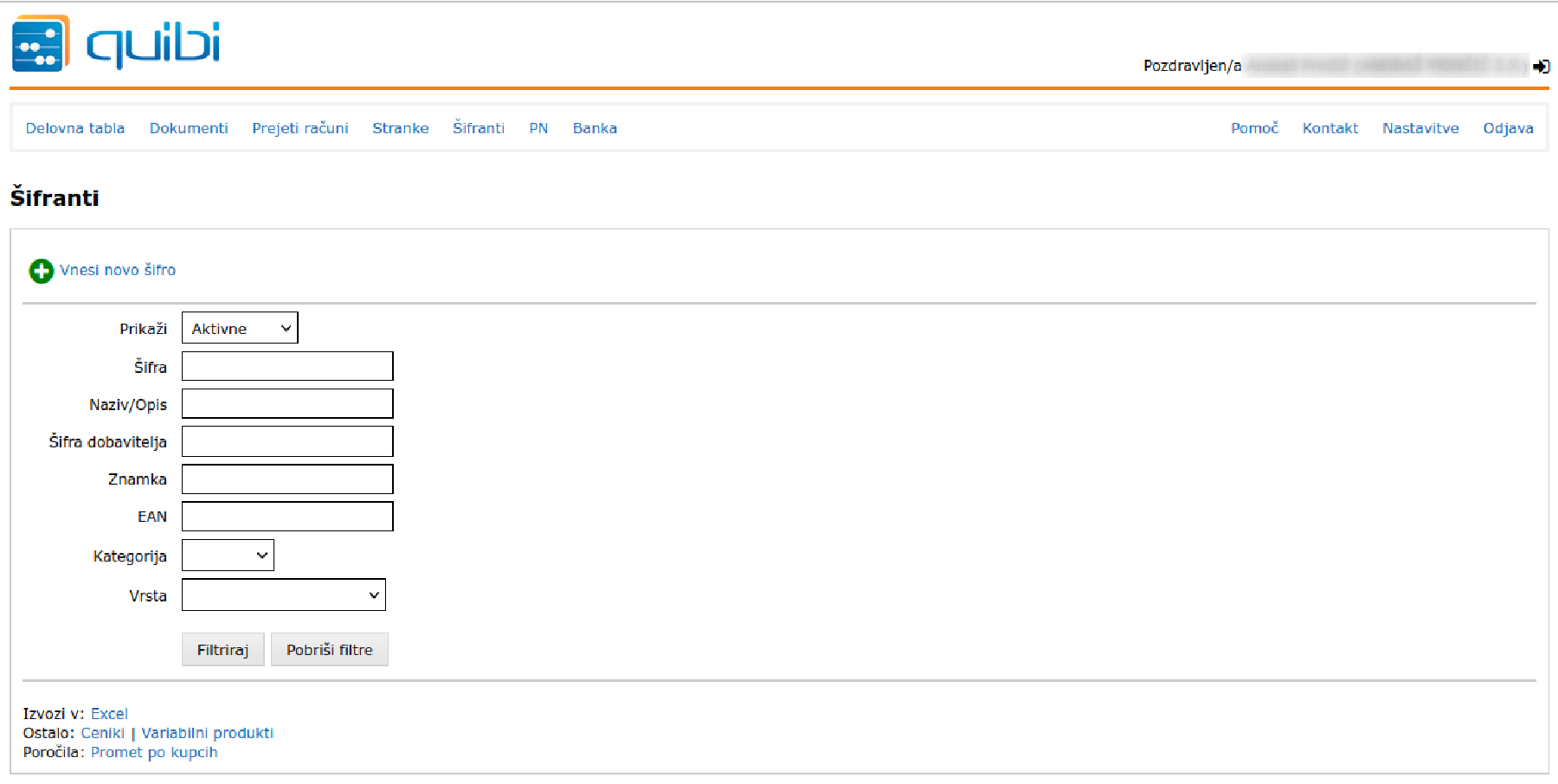Click the Quibi abacus logo icon
Image resolution: width=1558 pixels, height=784 pixels.
(x=40, y=44)
